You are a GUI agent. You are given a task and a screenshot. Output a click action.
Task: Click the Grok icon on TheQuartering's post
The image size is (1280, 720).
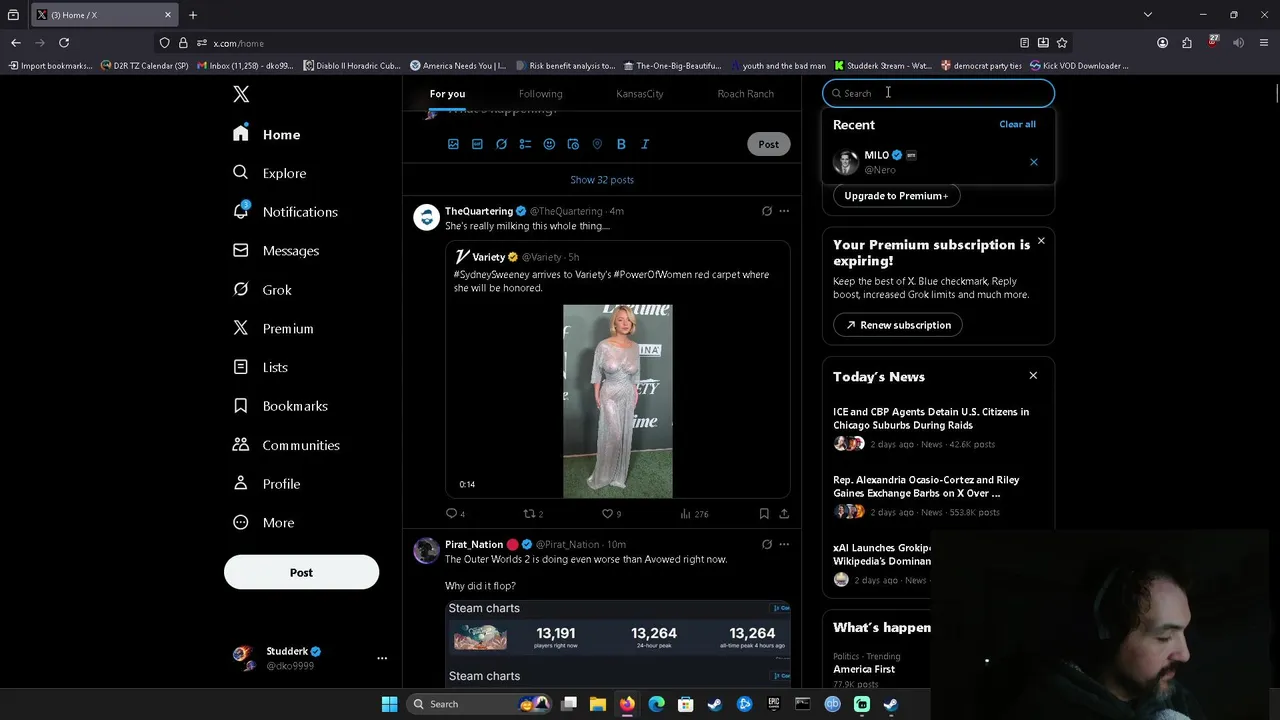click(767, 211)
